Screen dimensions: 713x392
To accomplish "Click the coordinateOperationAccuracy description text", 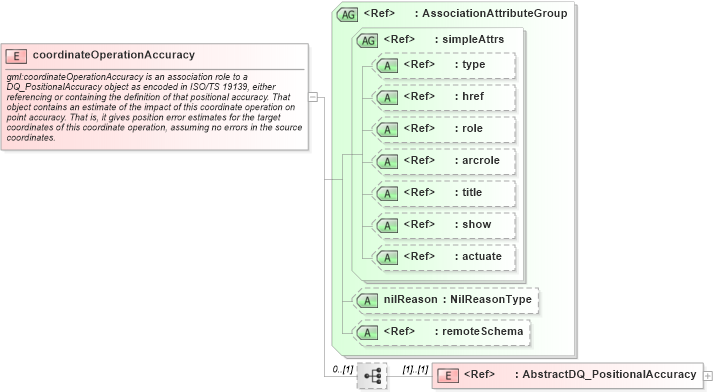I will [x=155, y=107].
